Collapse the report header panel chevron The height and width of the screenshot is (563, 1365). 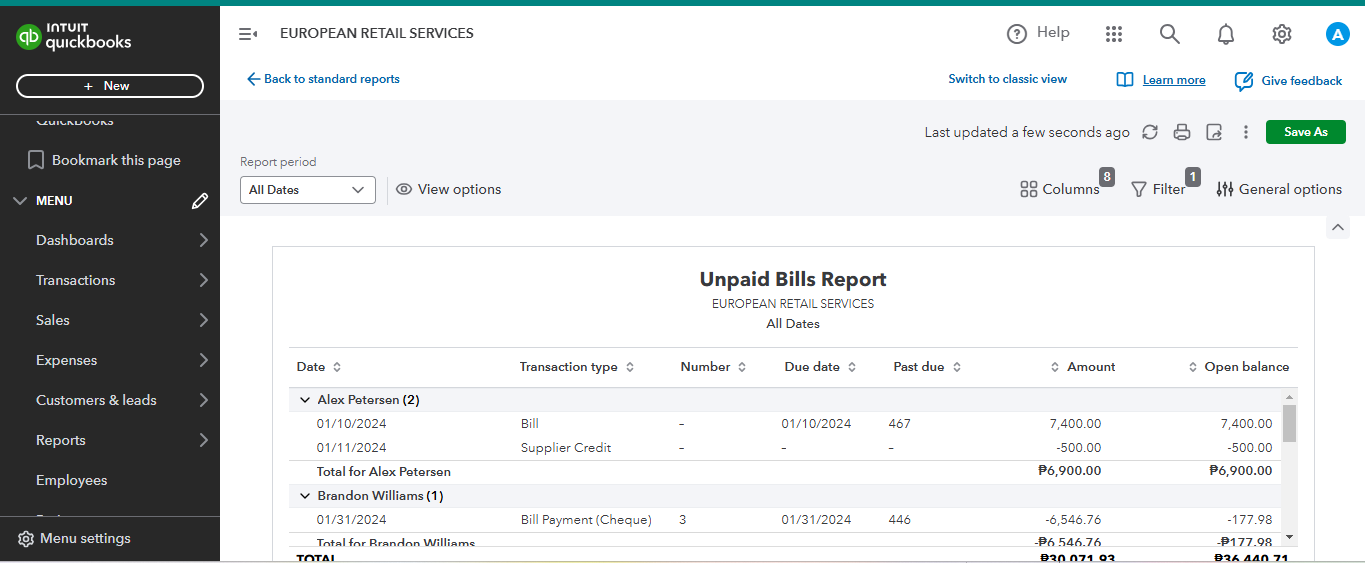[1338, 228]
